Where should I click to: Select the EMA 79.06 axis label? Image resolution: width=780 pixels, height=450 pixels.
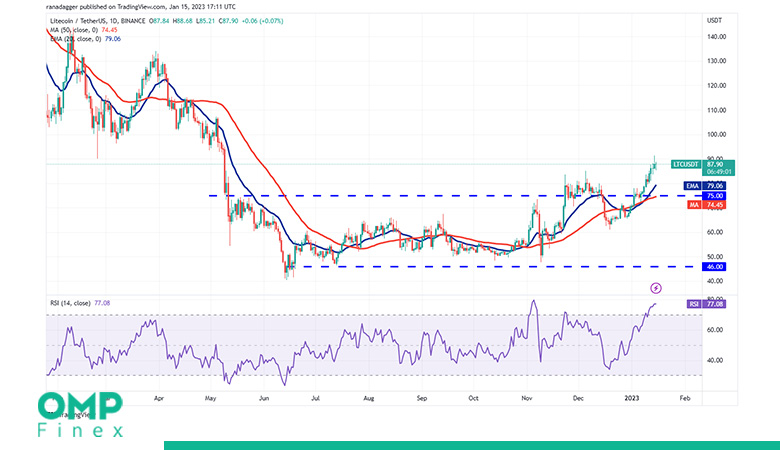[x=704, y=186]
